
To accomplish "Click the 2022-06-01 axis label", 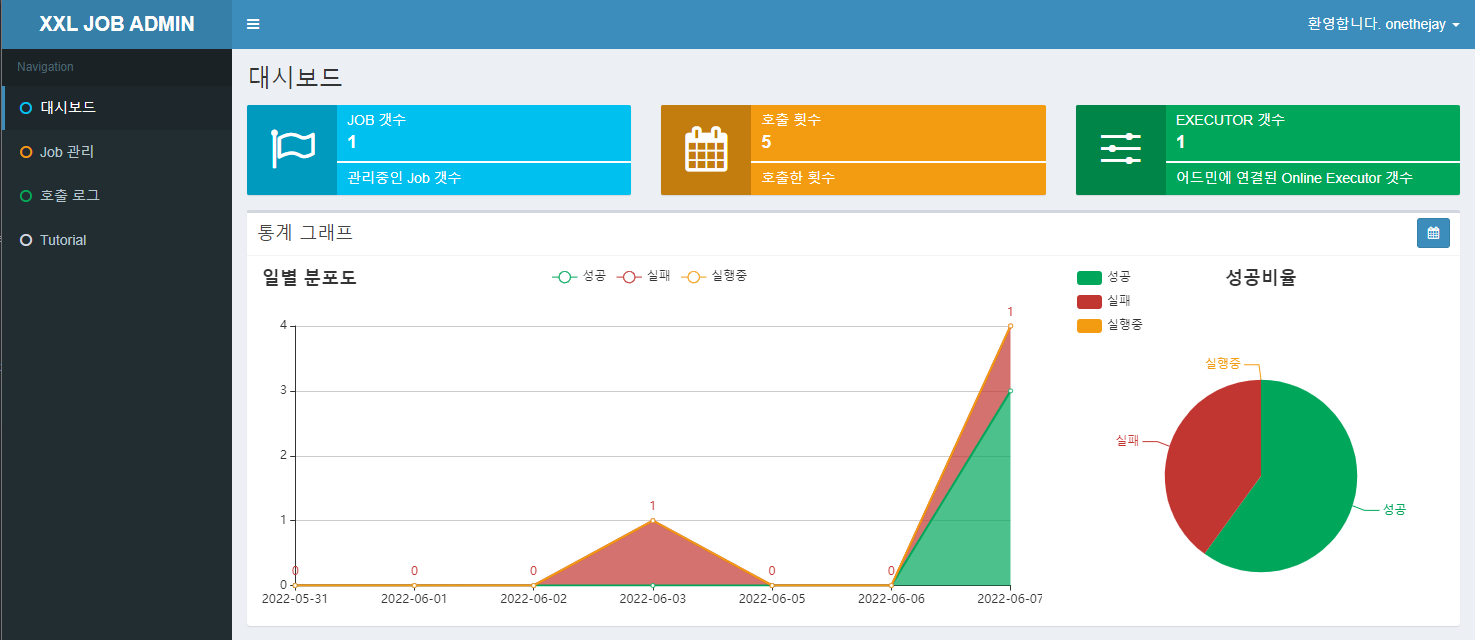I will pos(414,599).
